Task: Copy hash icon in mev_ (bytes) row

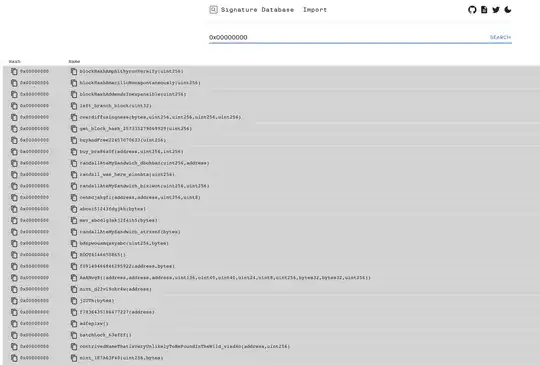Action: coord(14,220)
